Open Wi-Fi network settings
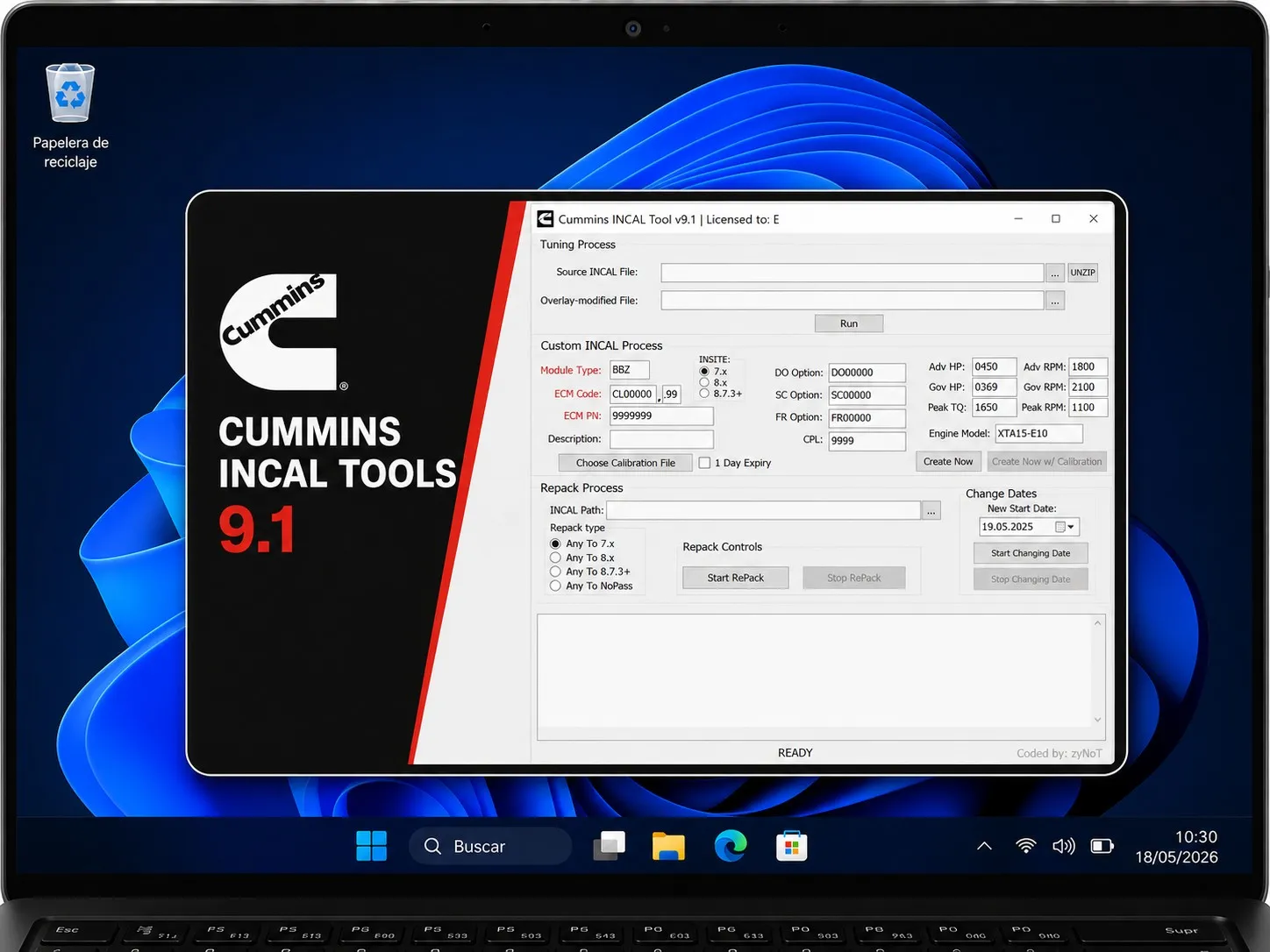The image size is (1270, 952). pos(1025,846)
